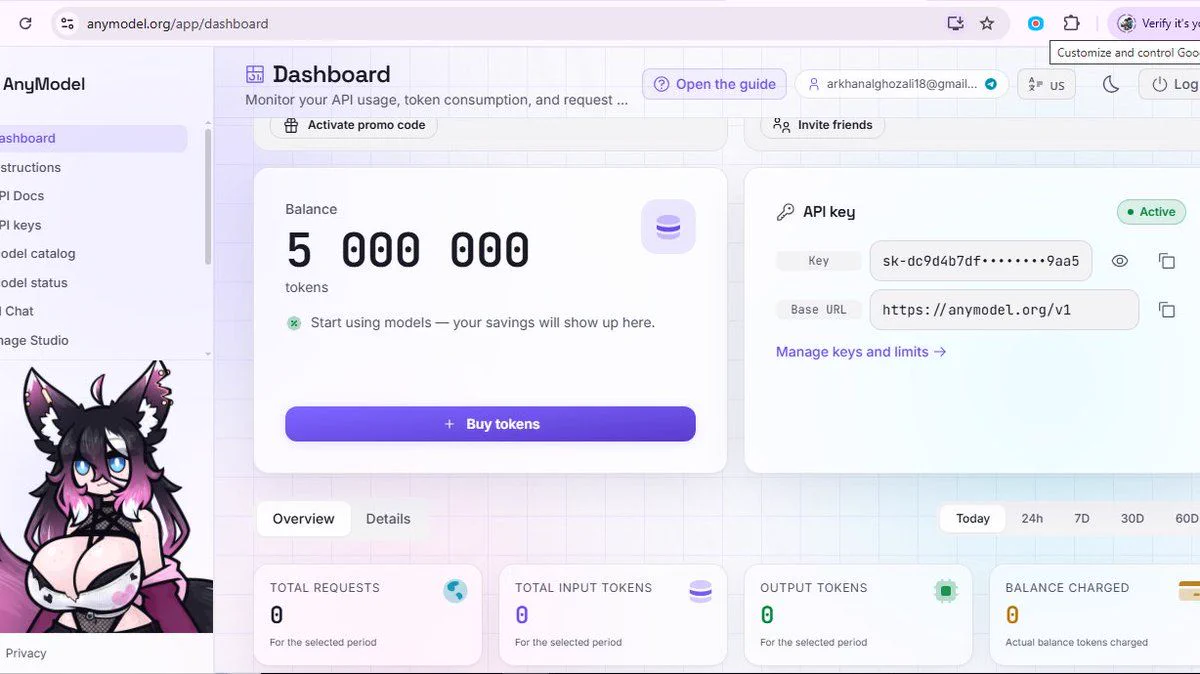Viewport: 1200px width, 674px height.
Task: Click the Buy tokens button
Action: pyautogui.click(x=490, y=424)
